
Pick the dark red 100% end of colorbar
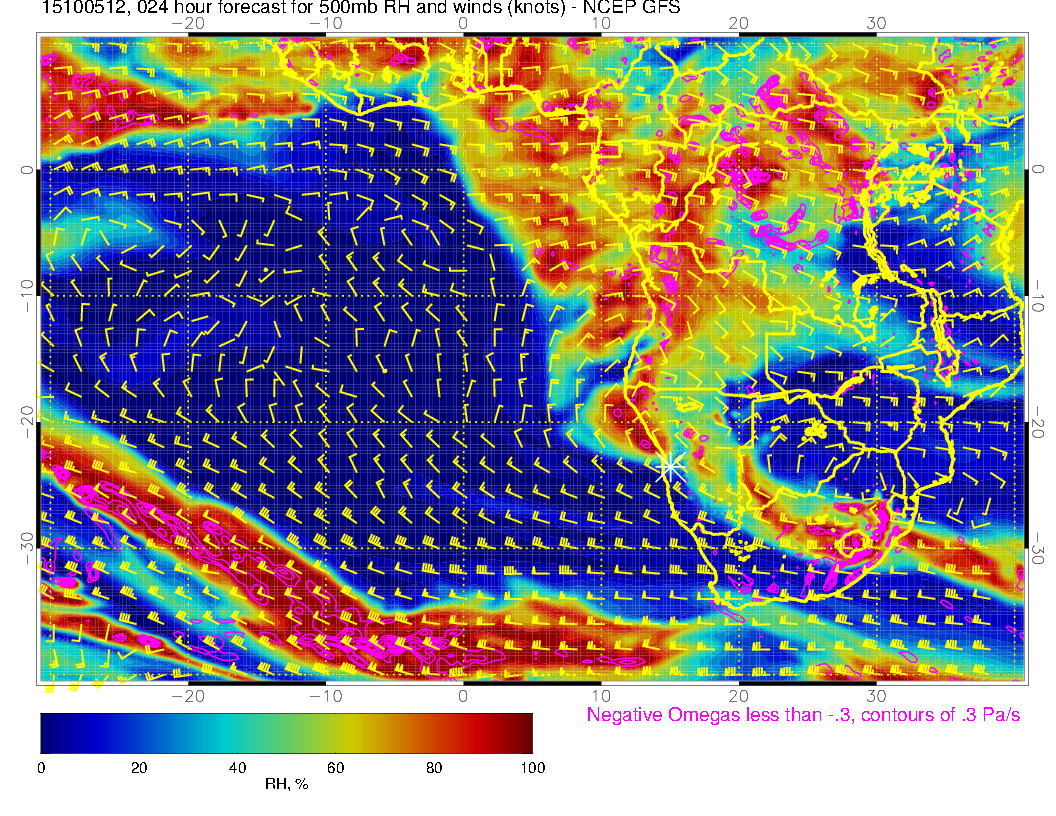526,733
